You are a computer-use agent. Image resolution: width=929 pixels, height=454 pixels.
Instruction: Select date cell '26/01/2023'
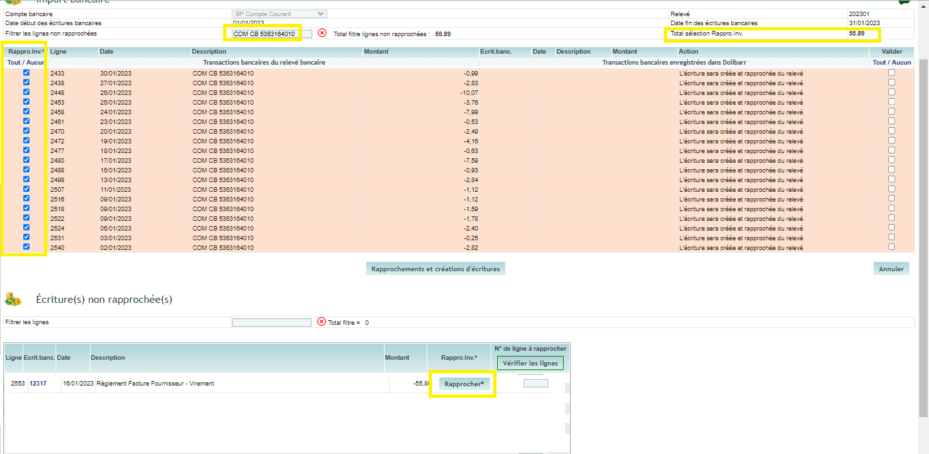(x=115, y=92)
